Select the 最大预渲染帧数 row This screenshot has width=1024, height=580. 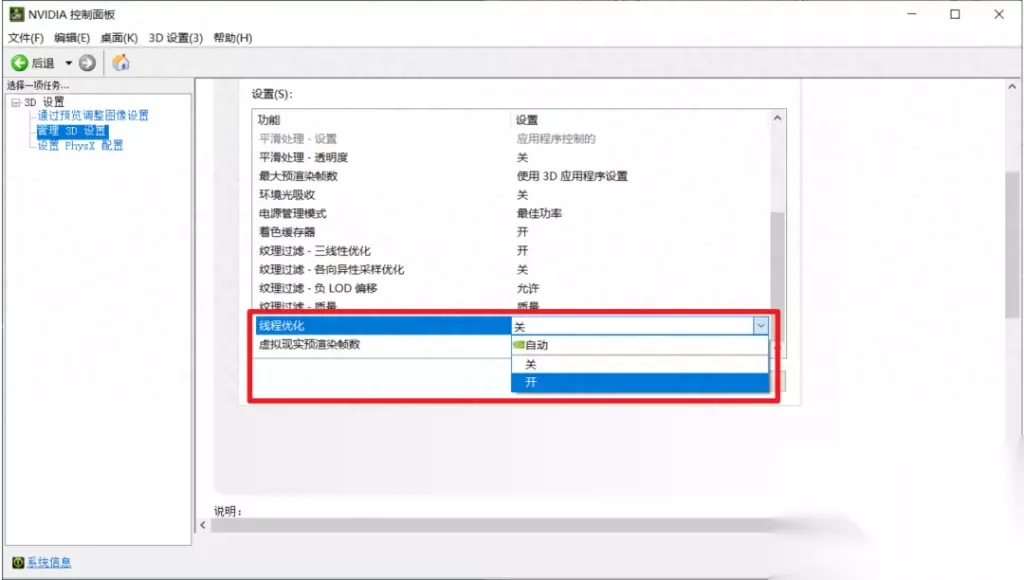pyautogui.click(x=513, y=176)
